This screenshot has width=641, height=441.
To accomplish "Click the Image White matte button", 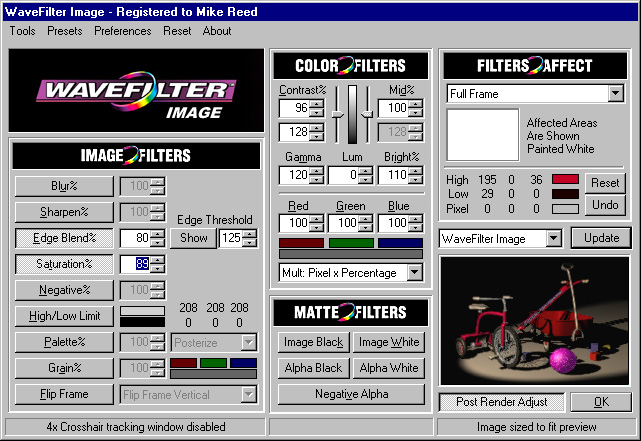I will (x=389, y=342).
